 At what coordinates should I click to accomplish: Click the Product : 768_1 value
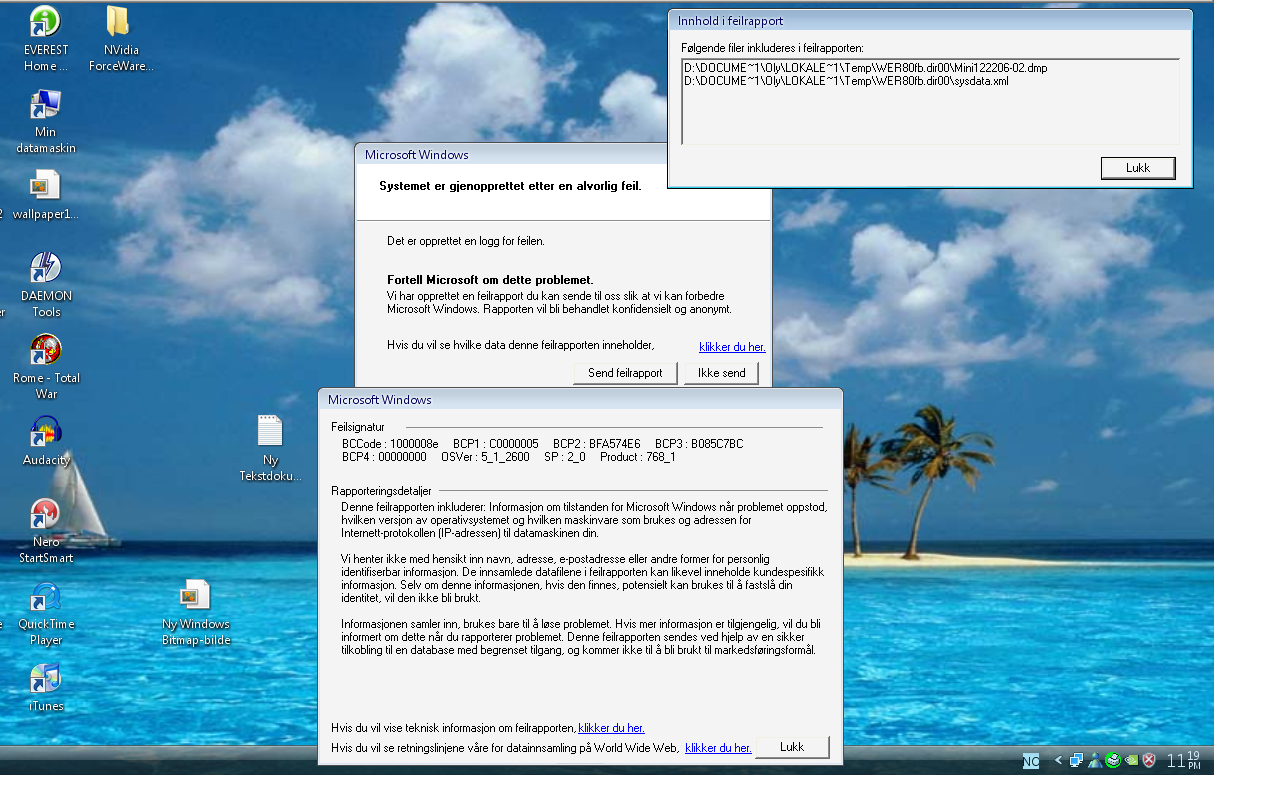[x=638, y=457]
